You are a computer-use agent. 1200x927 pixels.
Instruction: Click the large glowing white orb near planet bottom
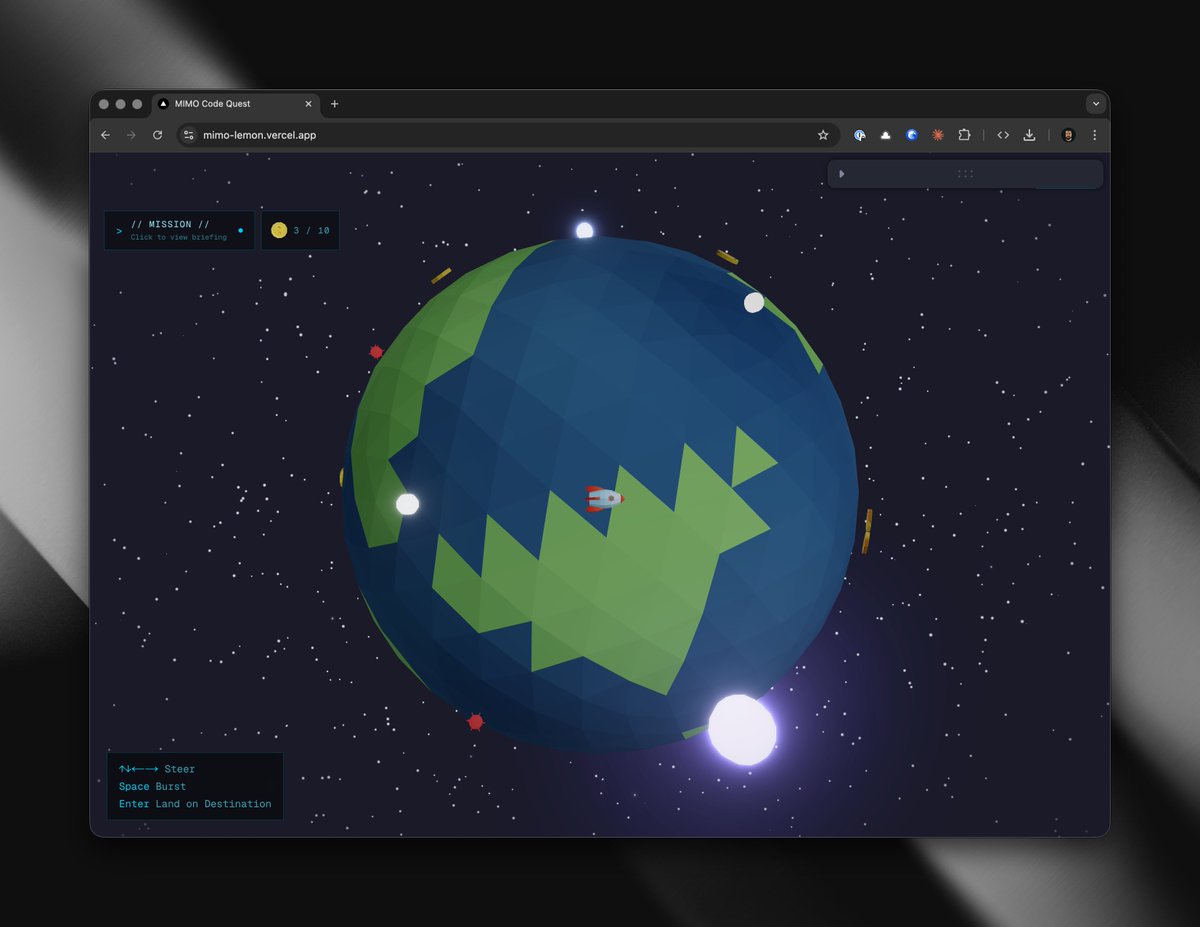(x=742, y=729)
